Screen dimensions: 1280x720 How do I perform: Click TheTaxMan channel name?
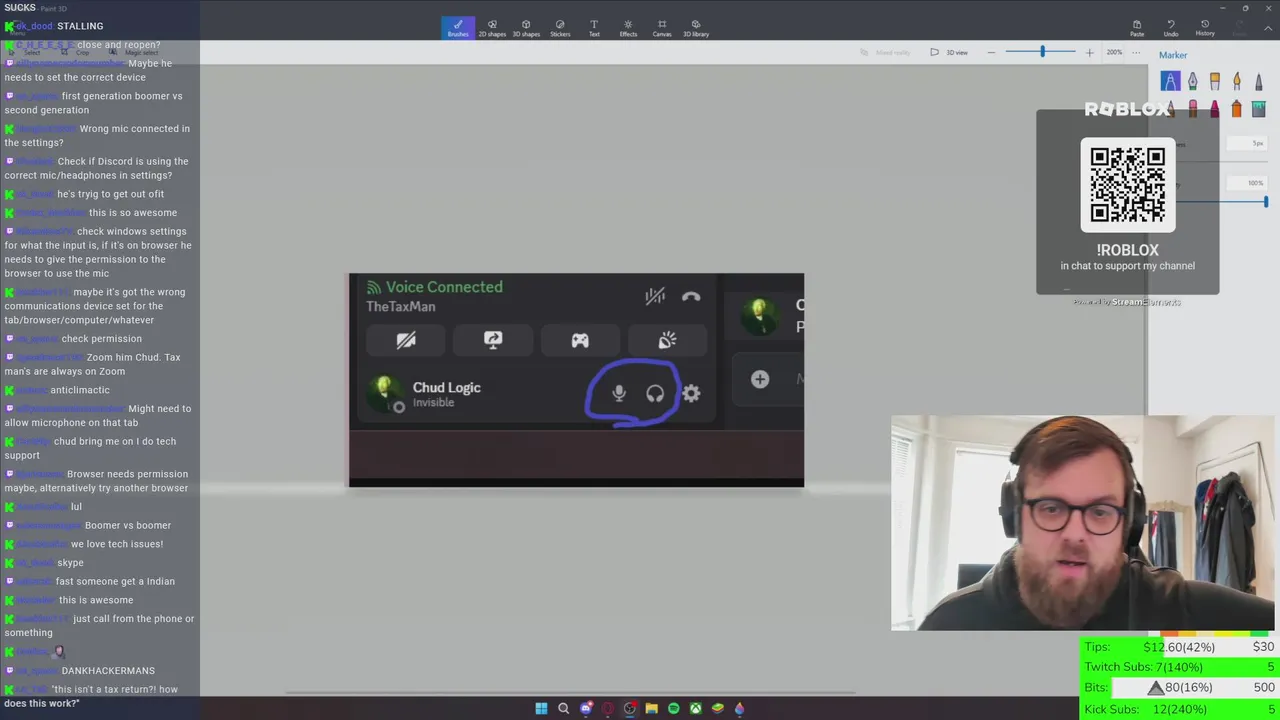click(400, 306)
